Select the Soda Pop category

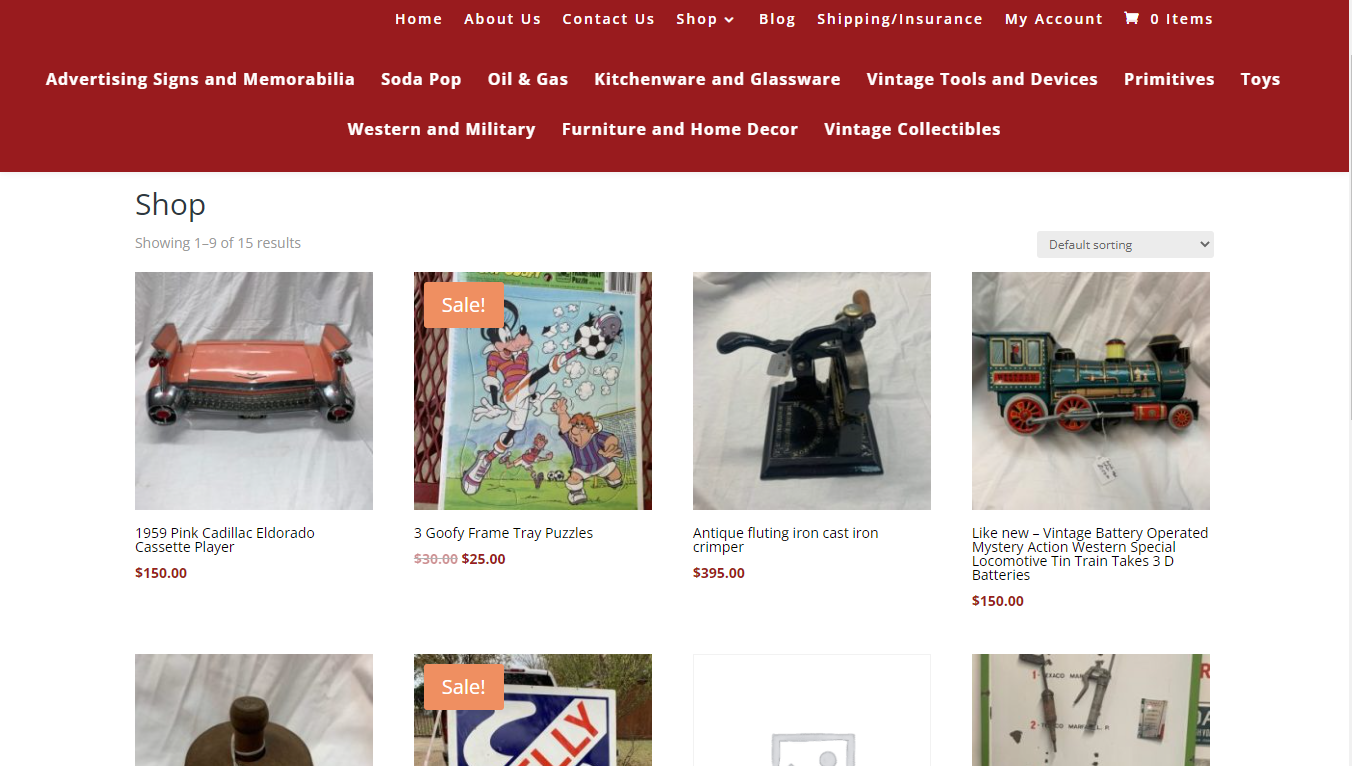point(421,79)
